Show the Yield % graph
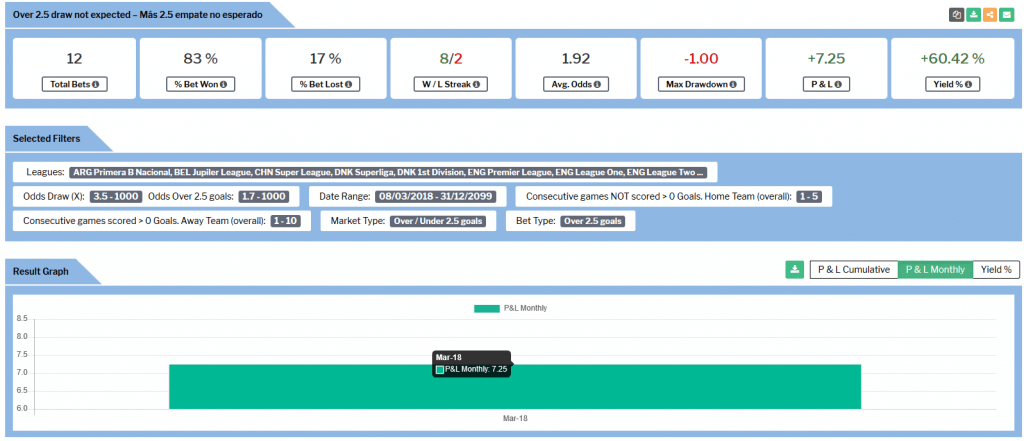This screenshot has width=1024, height=441. click(x=996, y=269)
